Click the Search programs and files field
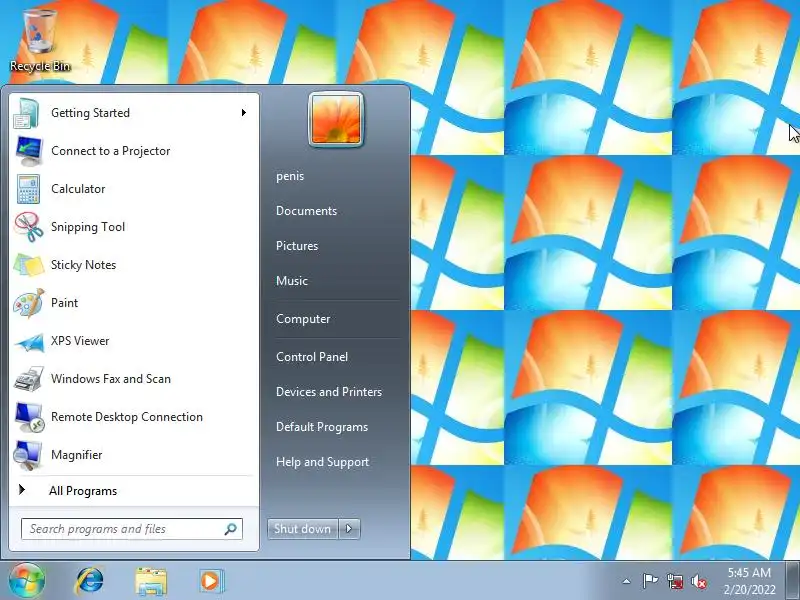The image size is (800, 600). (x=132, y=529)
